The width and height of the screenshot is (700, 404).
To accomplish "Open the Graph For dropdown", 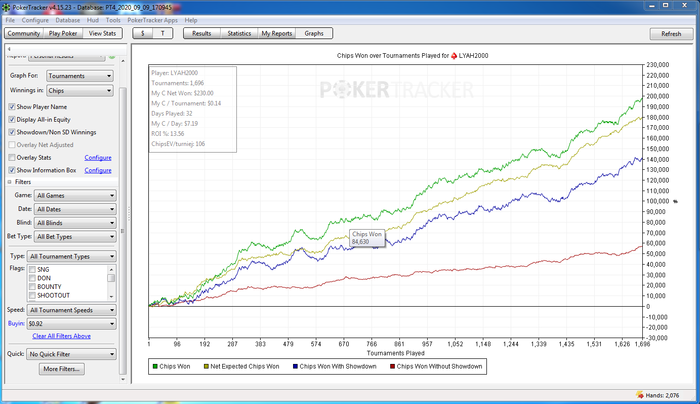I will pyautogui.click(x=79, y=76).
